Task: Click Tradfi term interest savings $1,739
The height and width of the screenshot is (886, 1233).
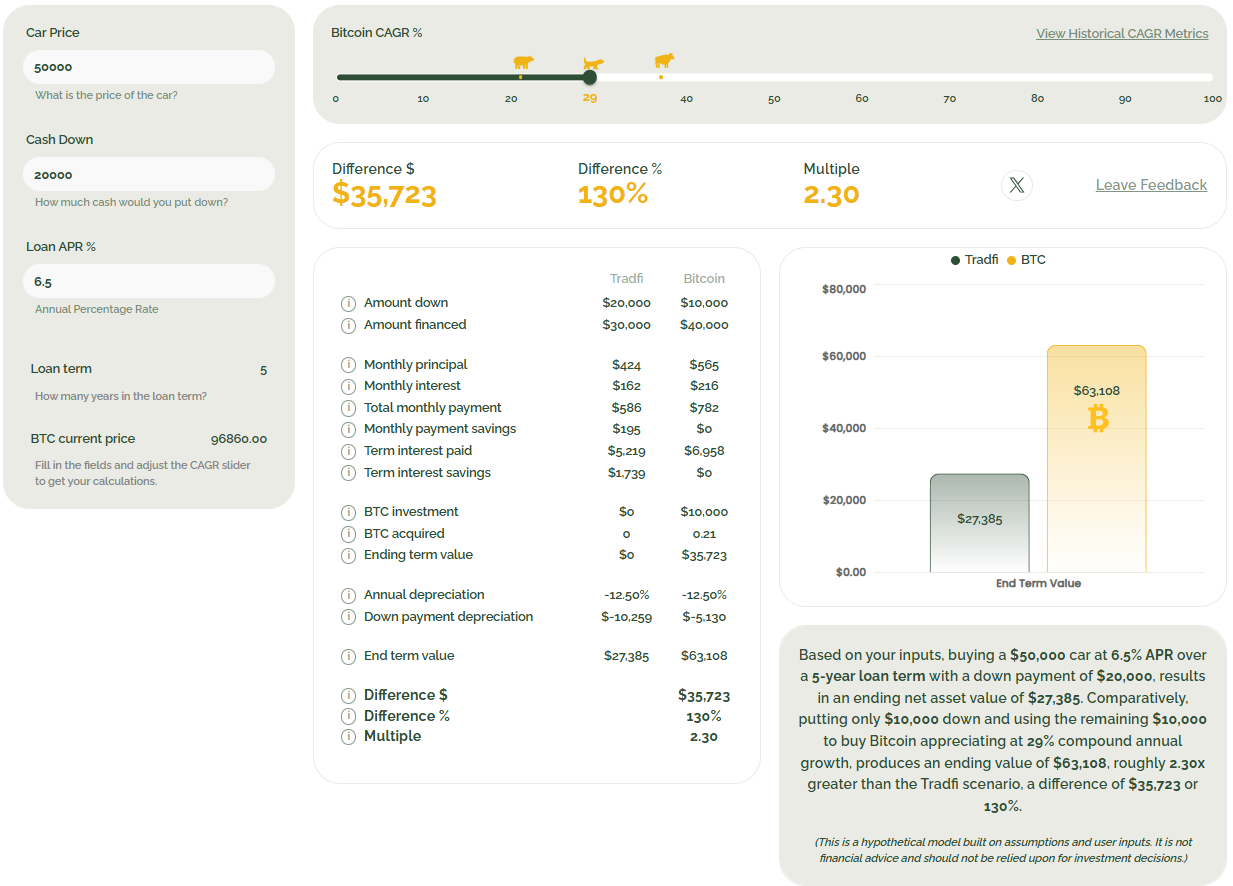Action: point(627,473)
